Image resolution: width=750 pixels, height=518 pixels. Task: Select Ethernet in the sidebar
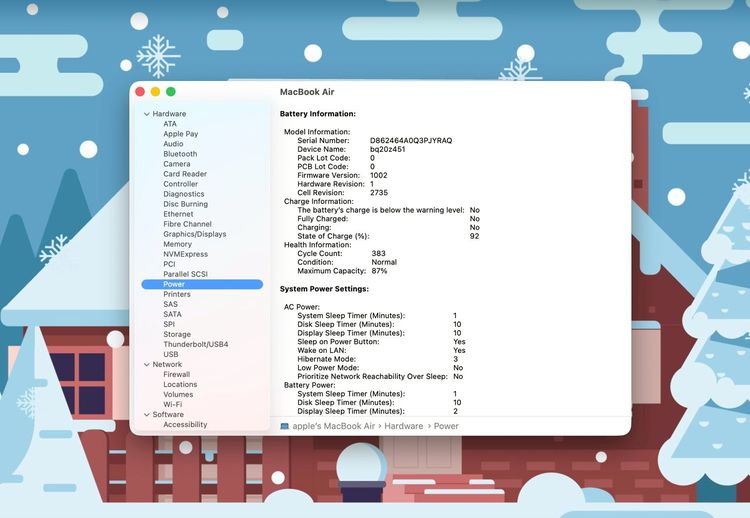tap(178, 214)
